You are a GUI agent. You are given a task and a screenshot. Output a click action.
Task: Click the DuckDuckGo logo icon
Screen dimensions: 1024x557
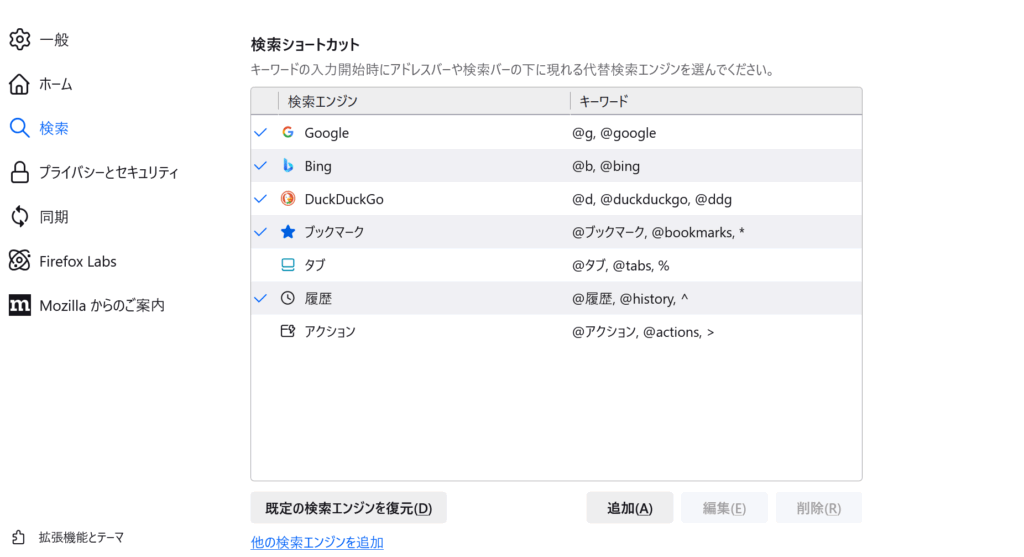(288, 199)
